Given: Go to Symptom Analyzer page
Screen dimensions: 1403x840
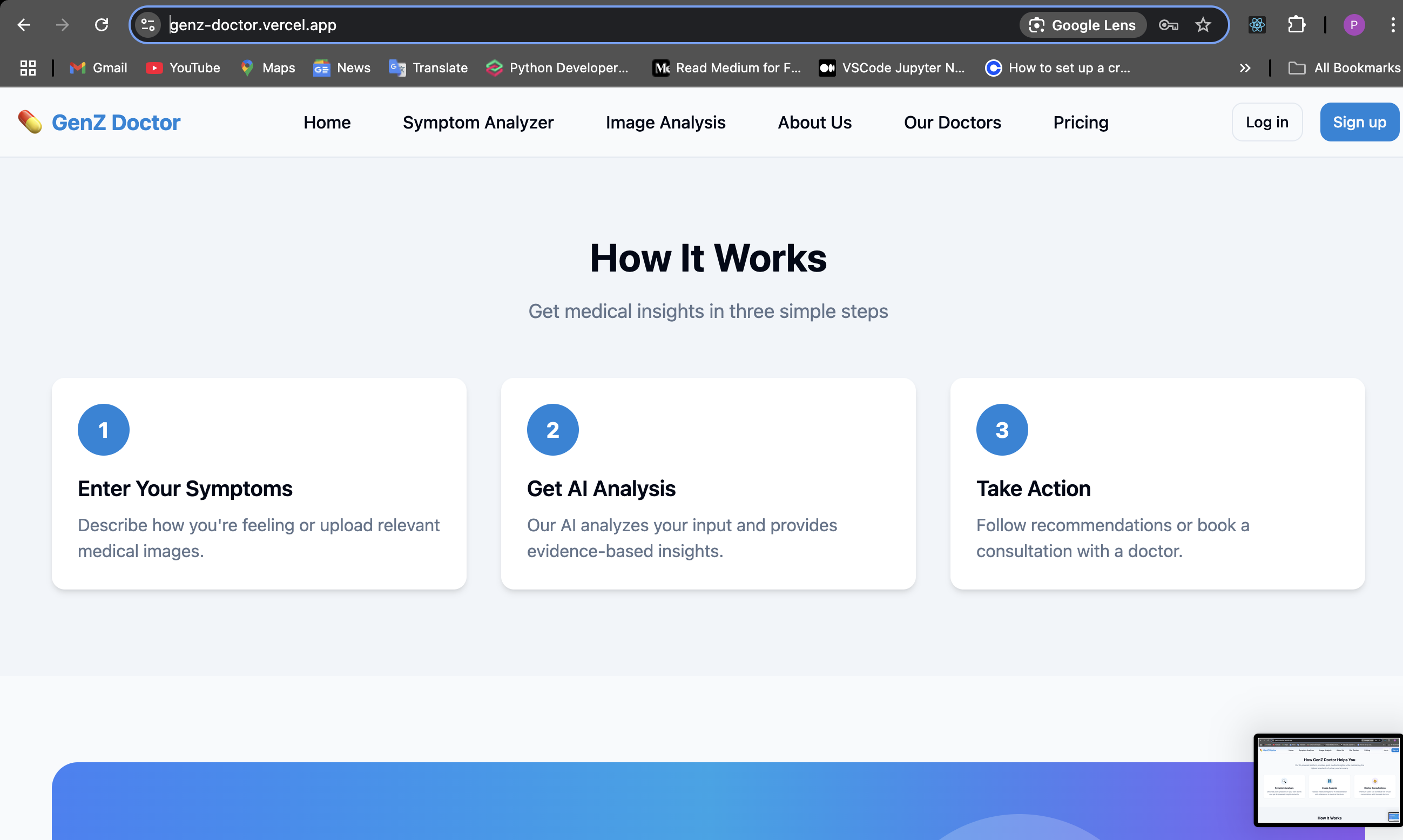Looking at the screenshot, I should [x=478, y=122].
